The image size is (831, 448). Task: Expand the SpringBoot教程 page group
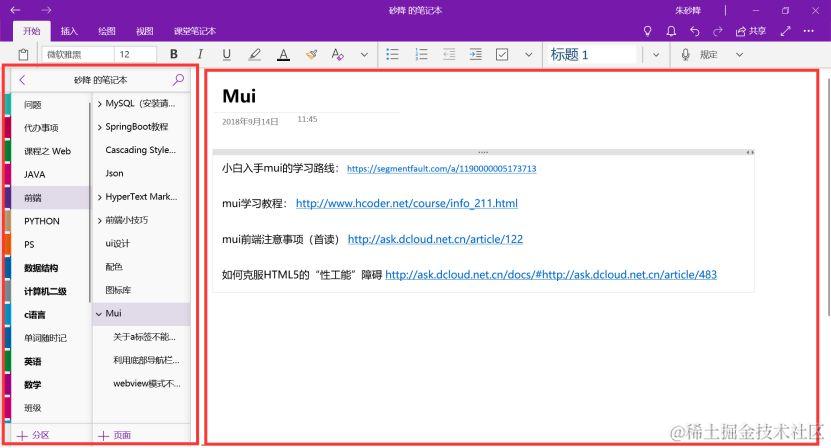pos(100,127)
